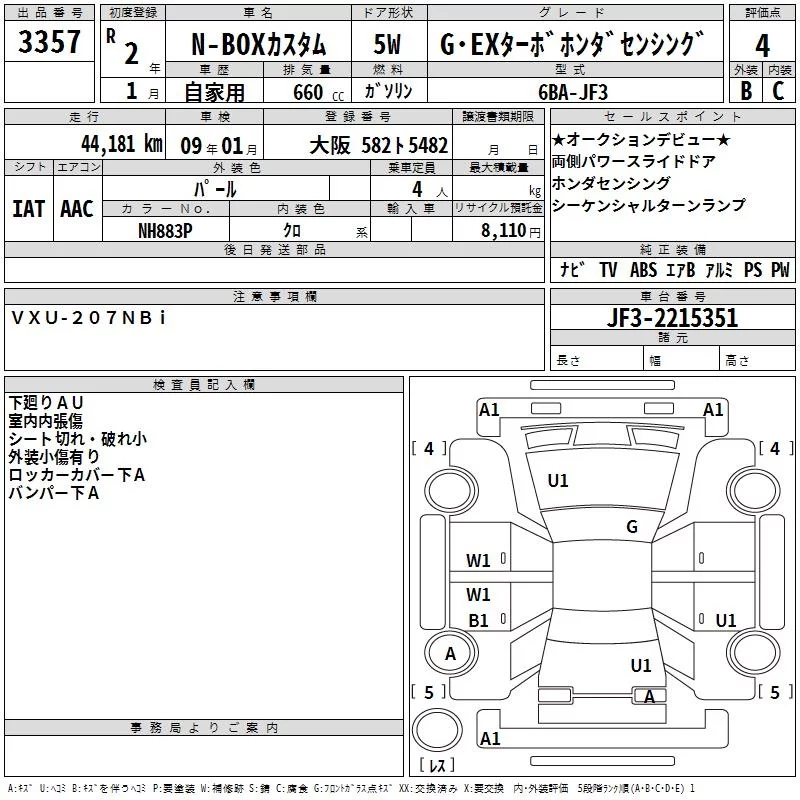
Task: Select the fuel type ガソリン
Action: (388, 91)
